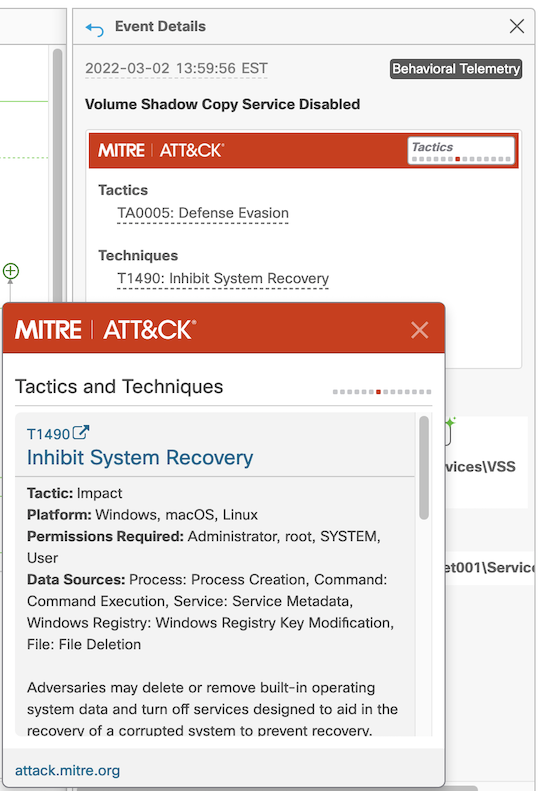Open the T1490 external link icon
Viewport: 544px width, 791px height.
coord(81,432)
